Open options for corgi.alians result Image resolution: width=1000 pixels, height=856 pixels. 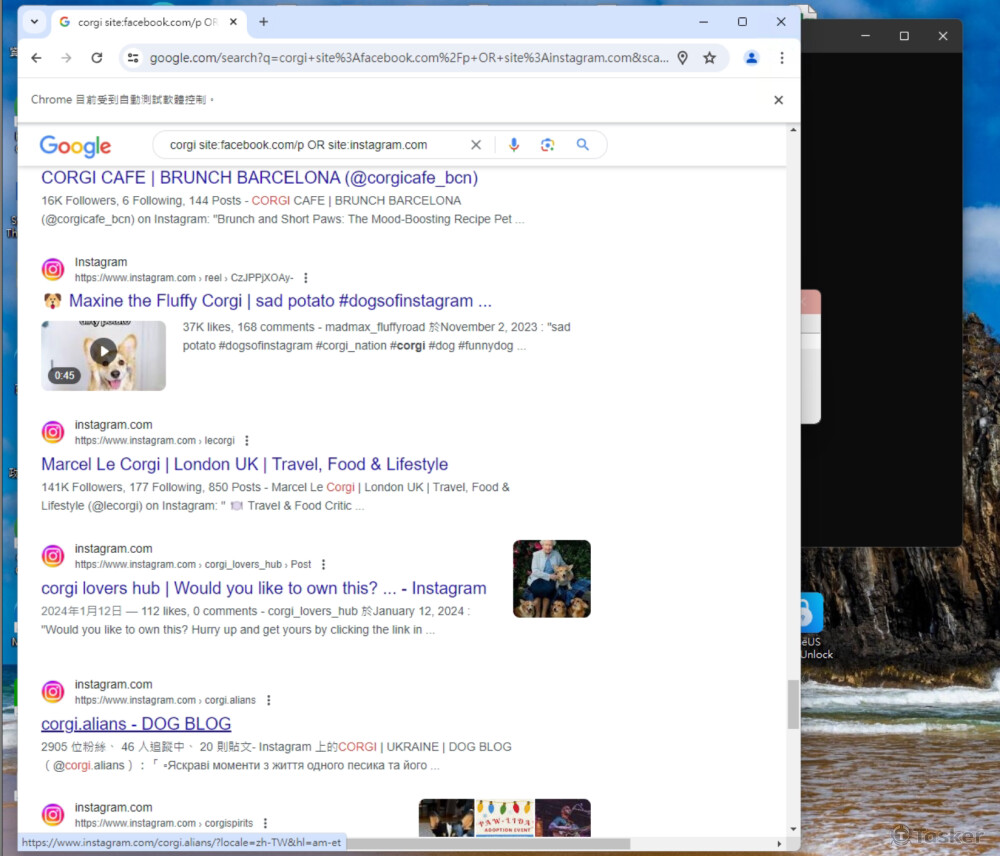click(x=268, y=701)
